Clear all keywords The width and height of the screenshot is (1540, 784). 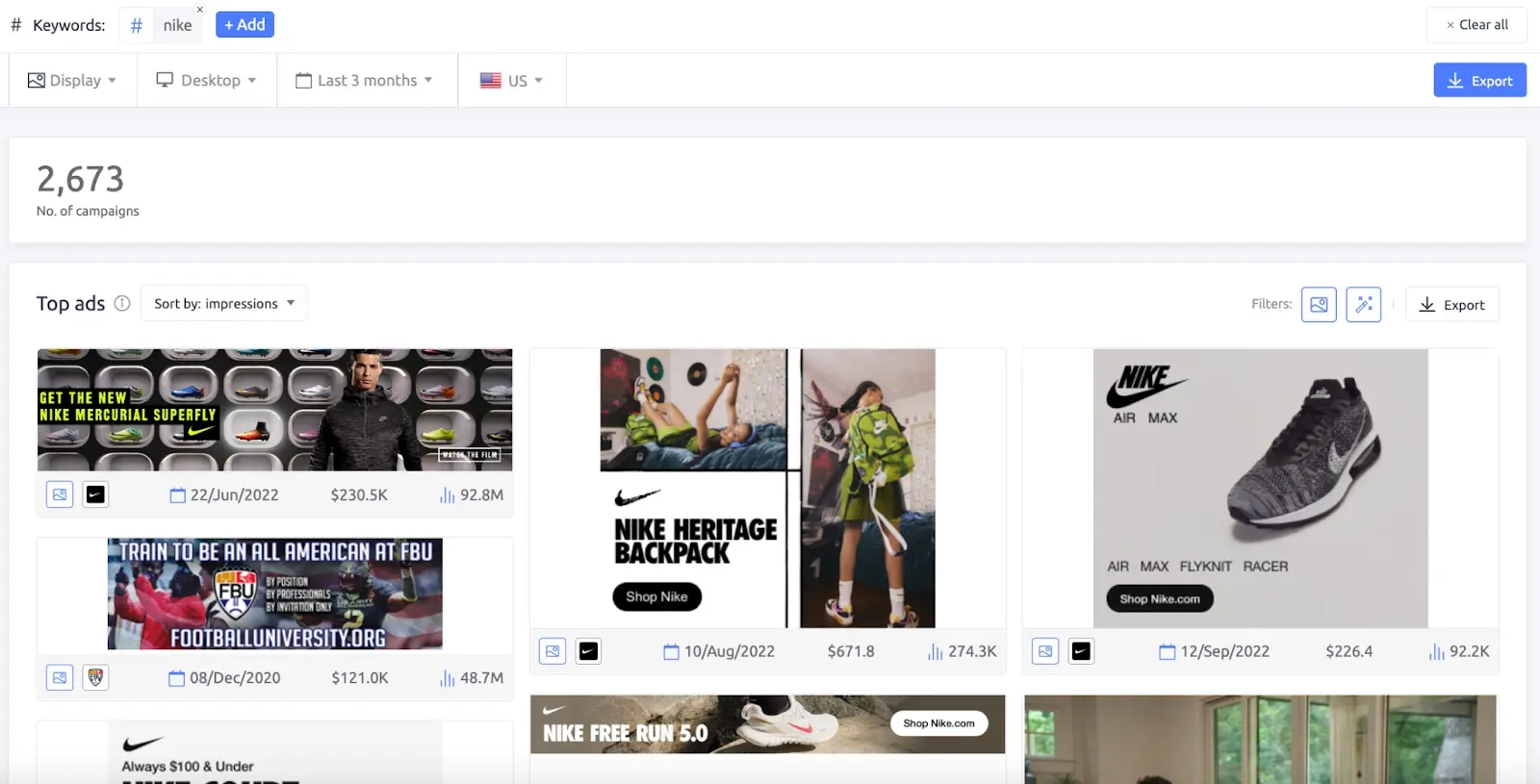tap(1476, 25)
